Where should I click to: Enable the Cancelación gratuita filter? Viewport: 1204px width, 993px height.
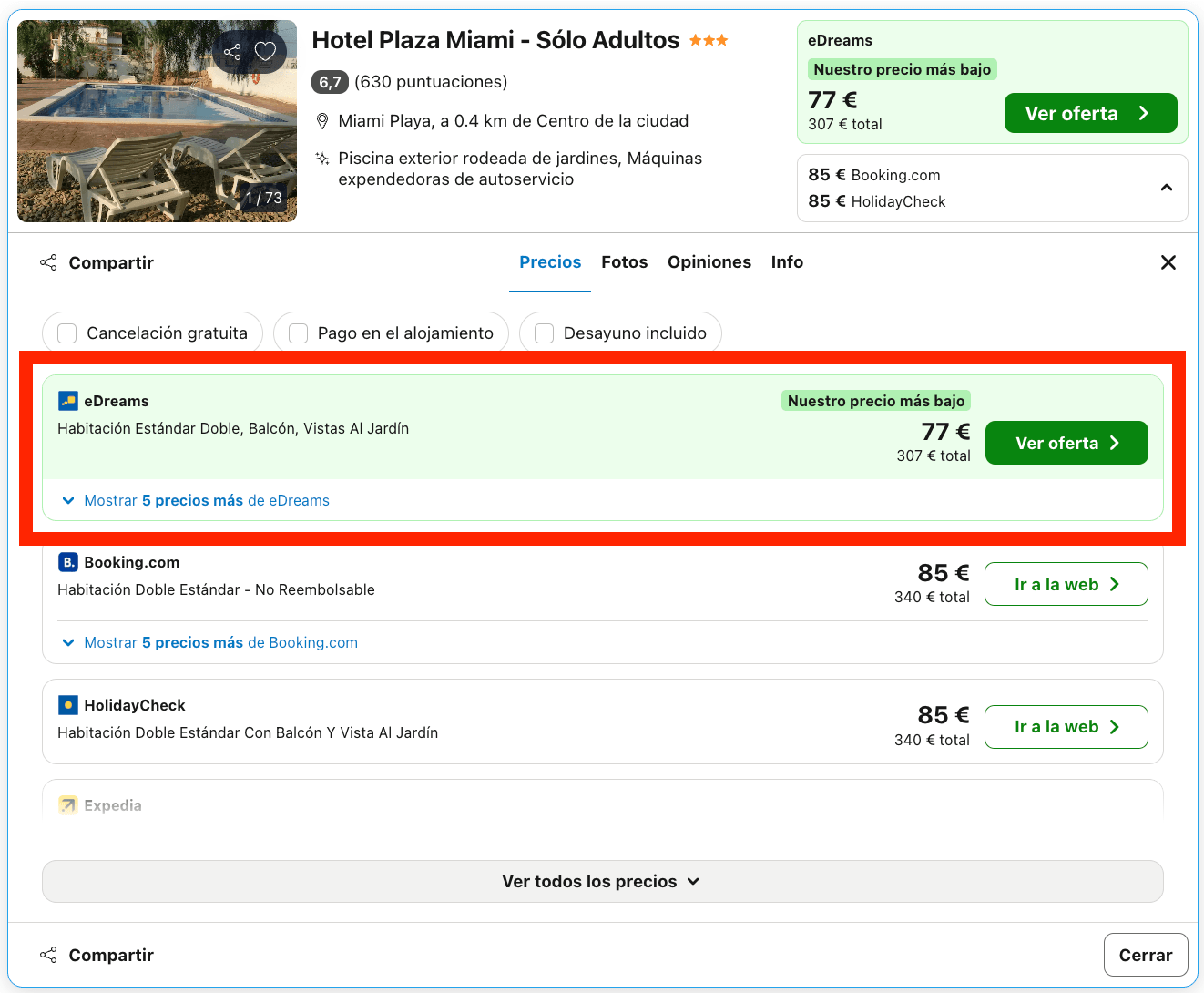[x=67, y=333]
